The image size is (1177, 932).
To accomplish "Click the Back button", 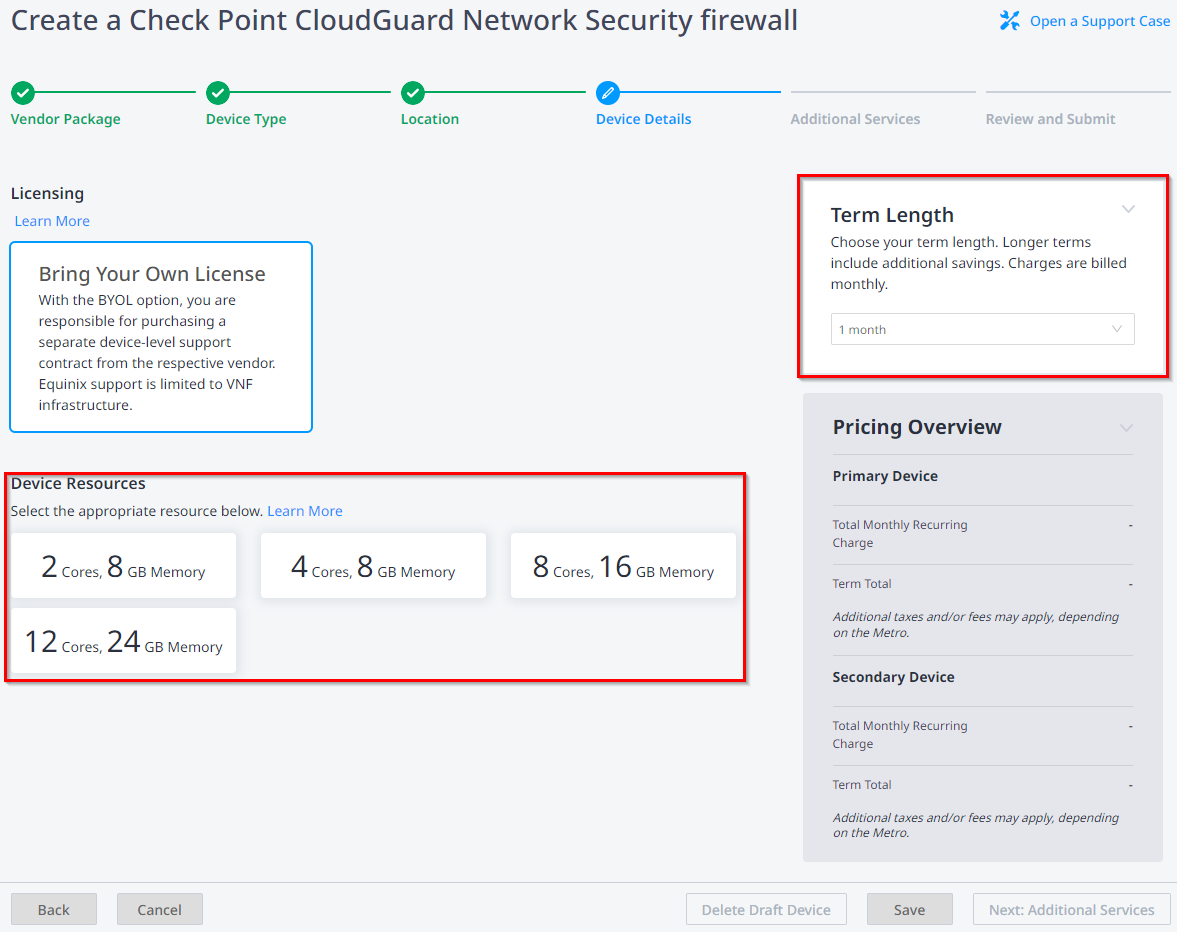I will [53, 909].
